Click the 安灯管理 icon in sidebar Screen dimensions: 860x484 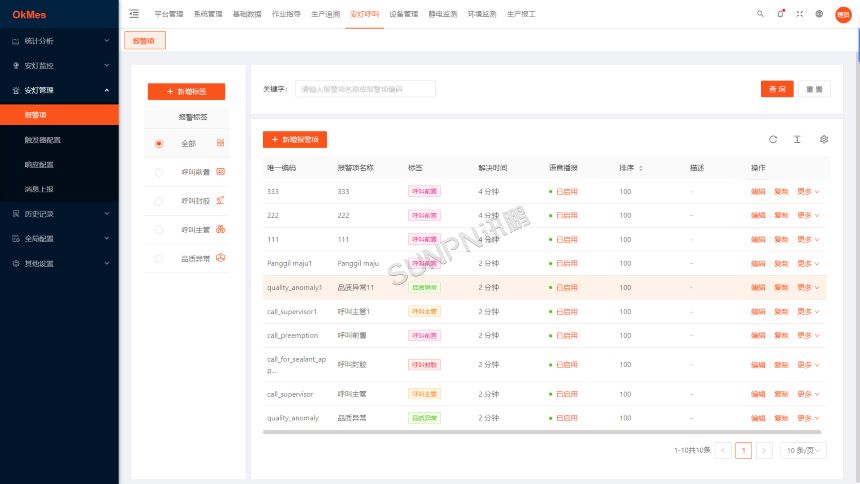(x=15, y=91)
